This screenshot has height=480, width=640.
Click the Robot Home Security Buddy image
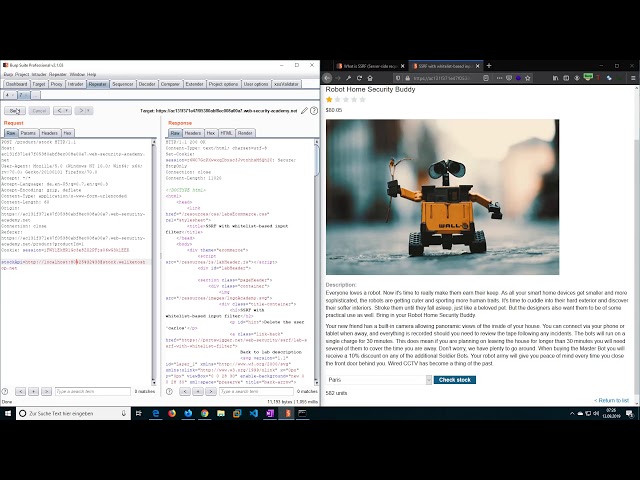[442, 197]
